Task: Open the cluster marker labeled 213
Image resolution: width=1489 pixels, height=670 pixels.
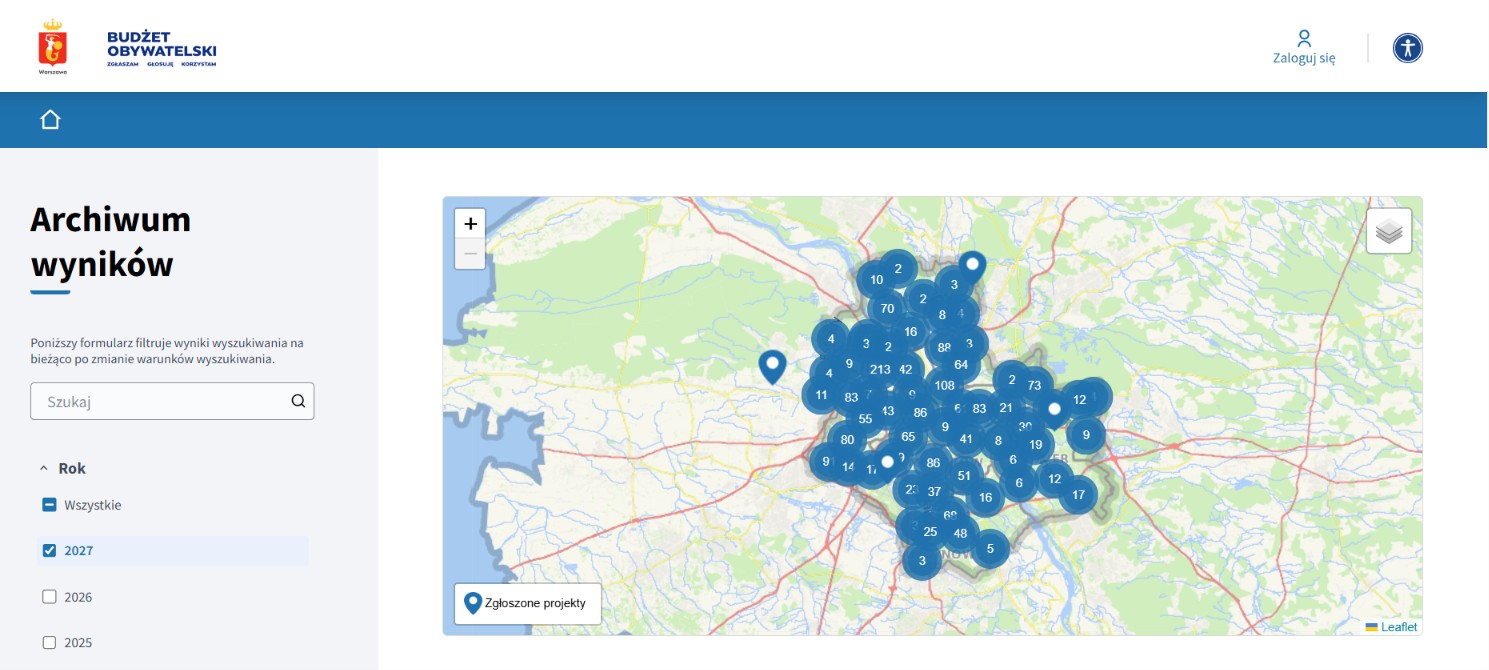Action: point(880,370)
